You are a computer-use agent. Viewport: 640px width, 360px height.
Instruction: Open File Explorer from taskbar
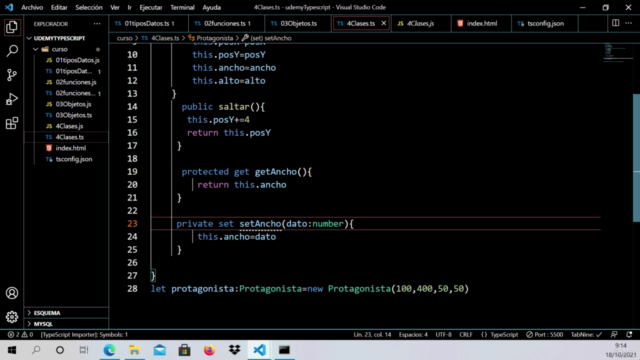coord(134,350)
